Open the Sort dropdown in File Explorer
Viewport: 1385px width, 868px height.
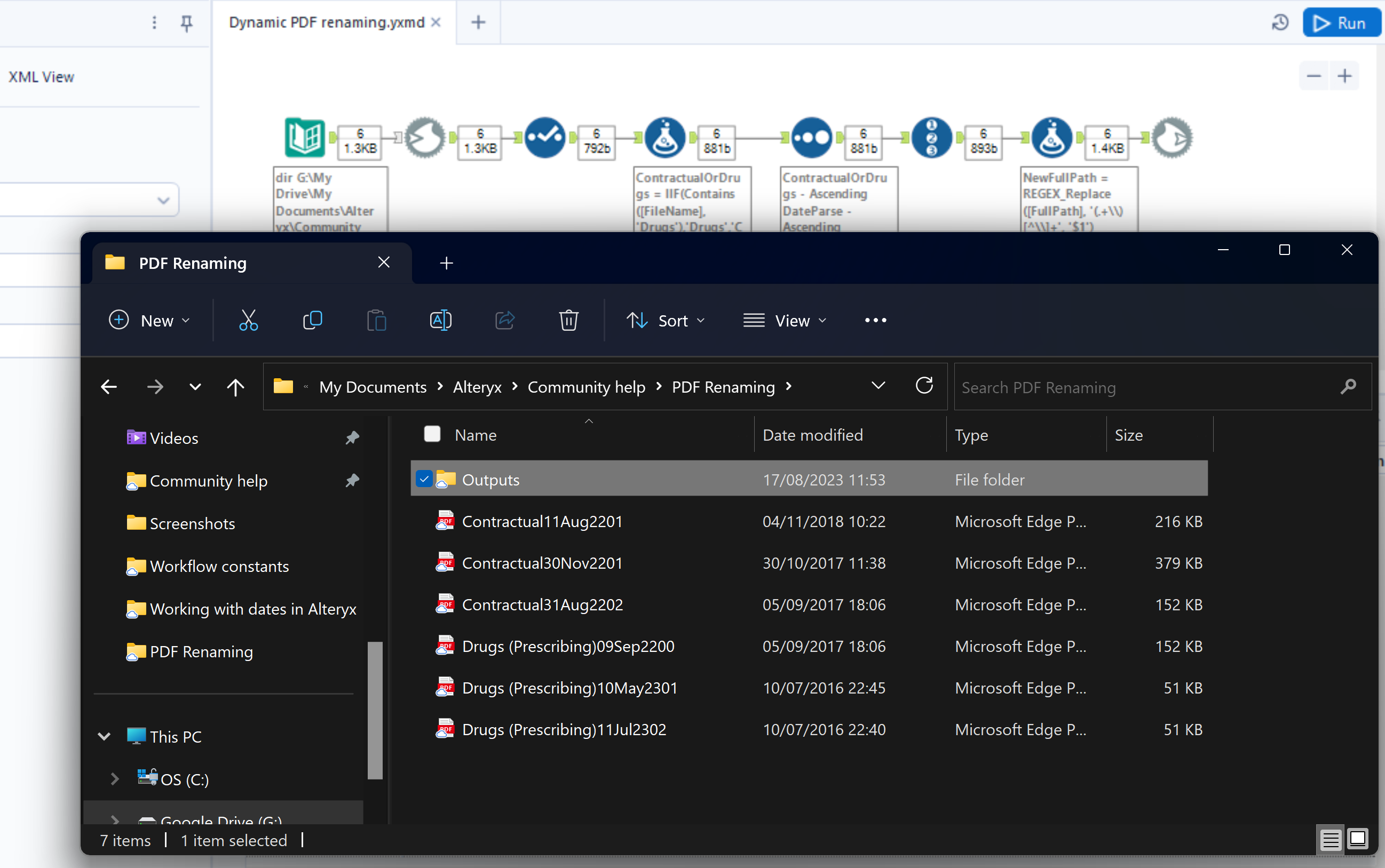pos(666,320)
